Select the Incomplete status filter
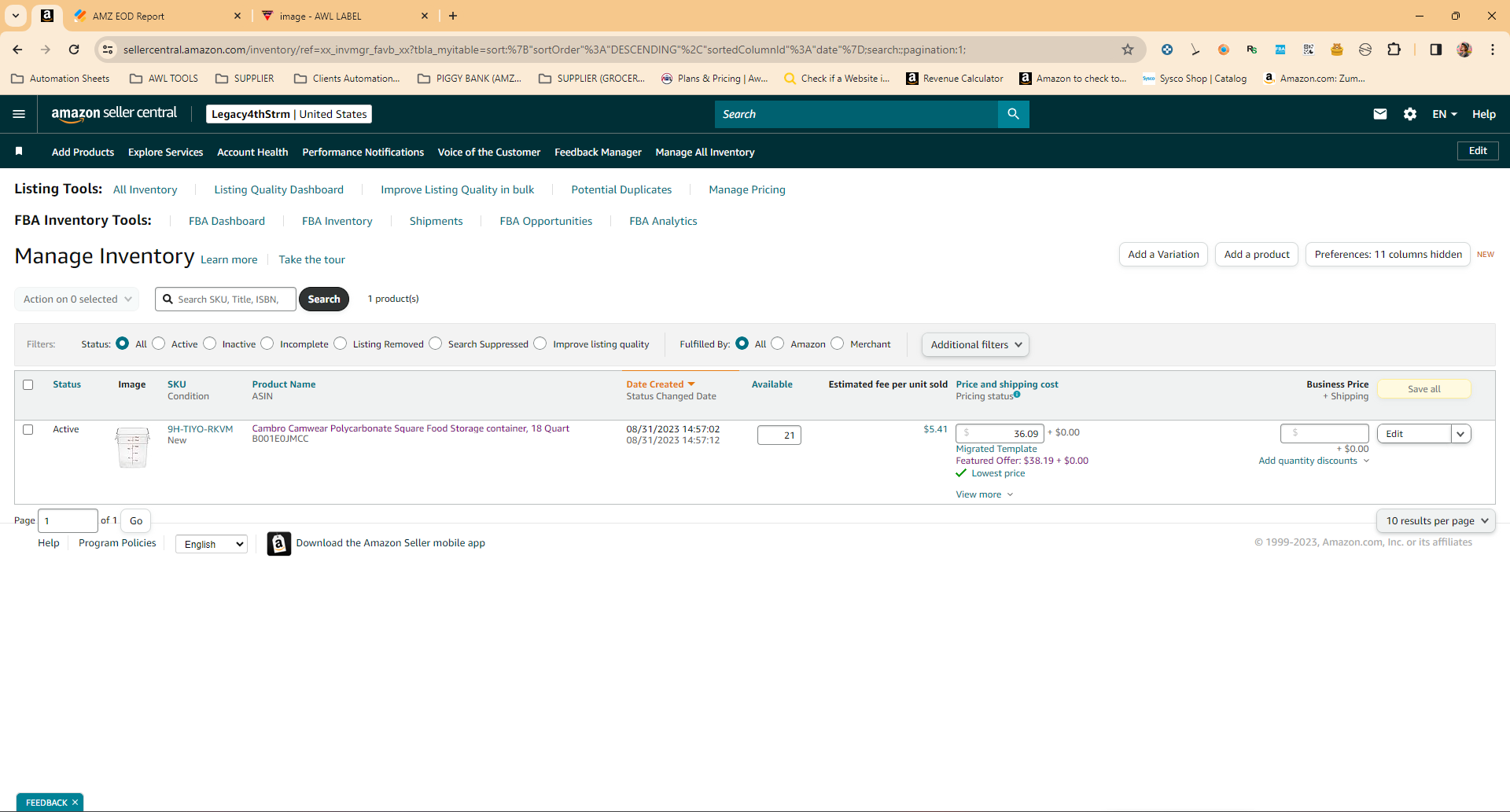The width and height of the screenshot is (1510, 812). pyautogui.click(x=267, y=344)
